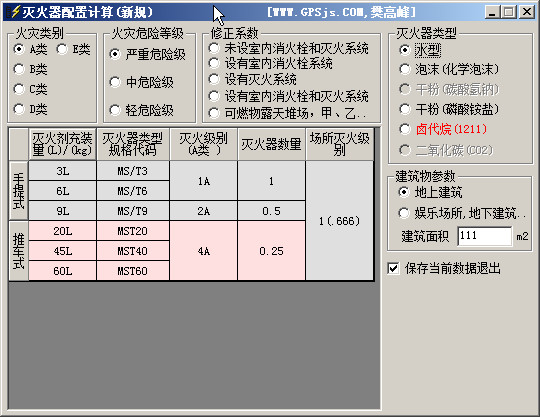Click the MS/T9 cell
The width and height of the screenshot is (540, 417).
(x=133, y=211)
